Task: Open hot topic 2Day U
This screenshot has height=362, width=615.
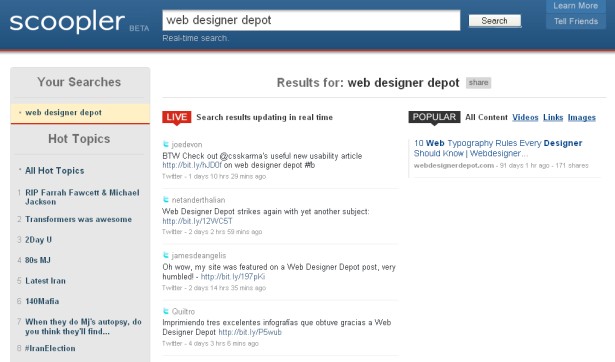Action: (x=38, y=240)
